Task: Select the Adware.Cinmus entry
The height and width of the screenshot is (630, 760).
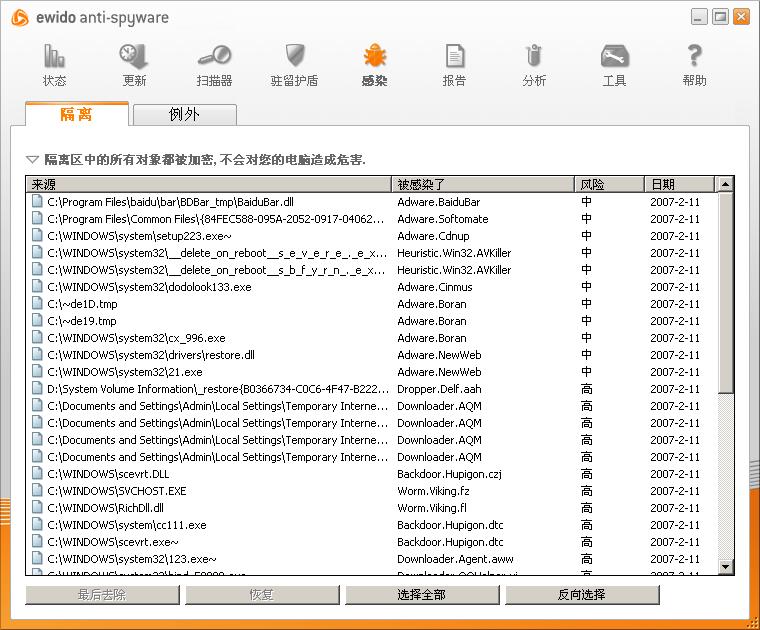Action: [x=434, y=287]
